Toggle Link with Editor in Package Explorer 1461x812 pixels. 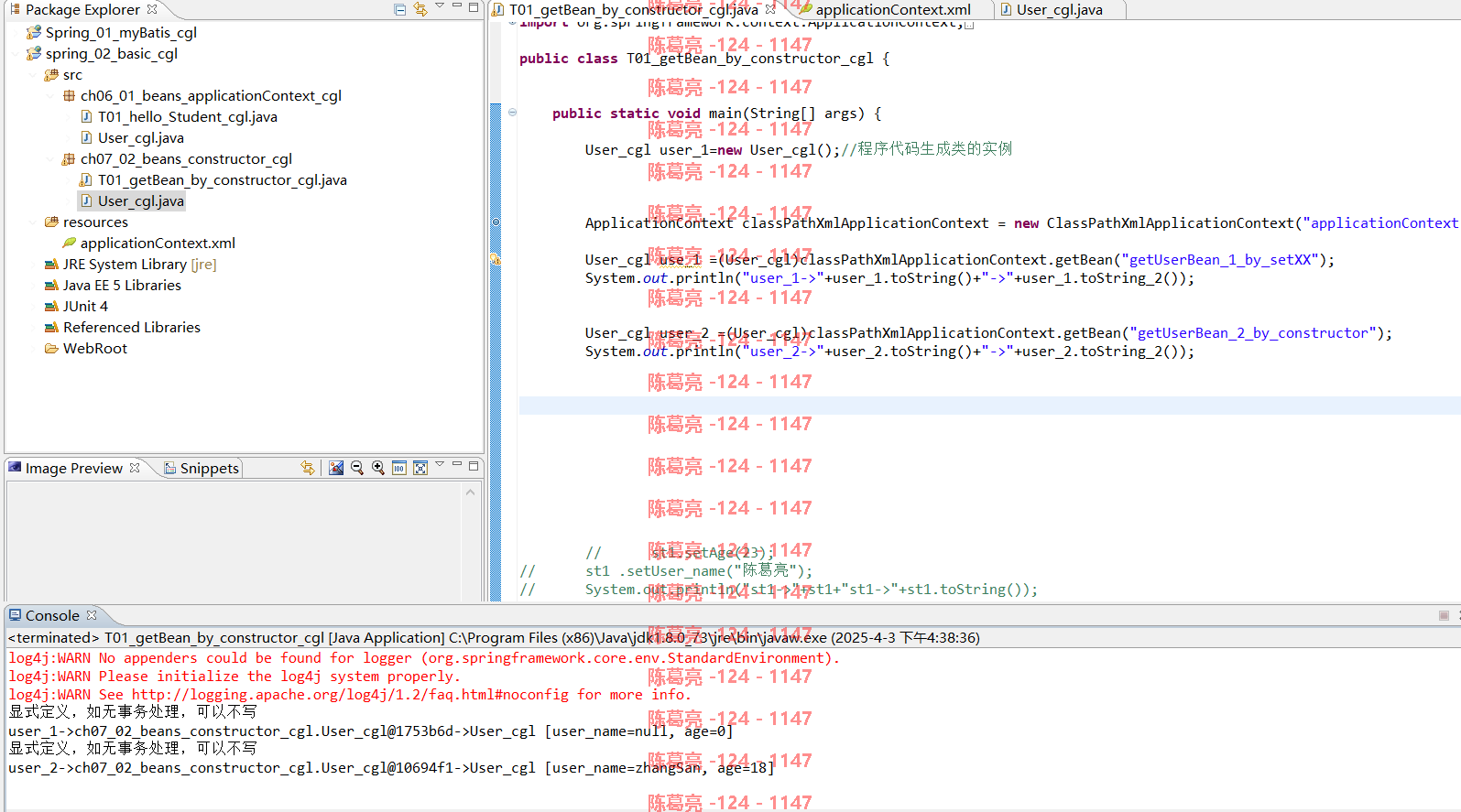420,9
